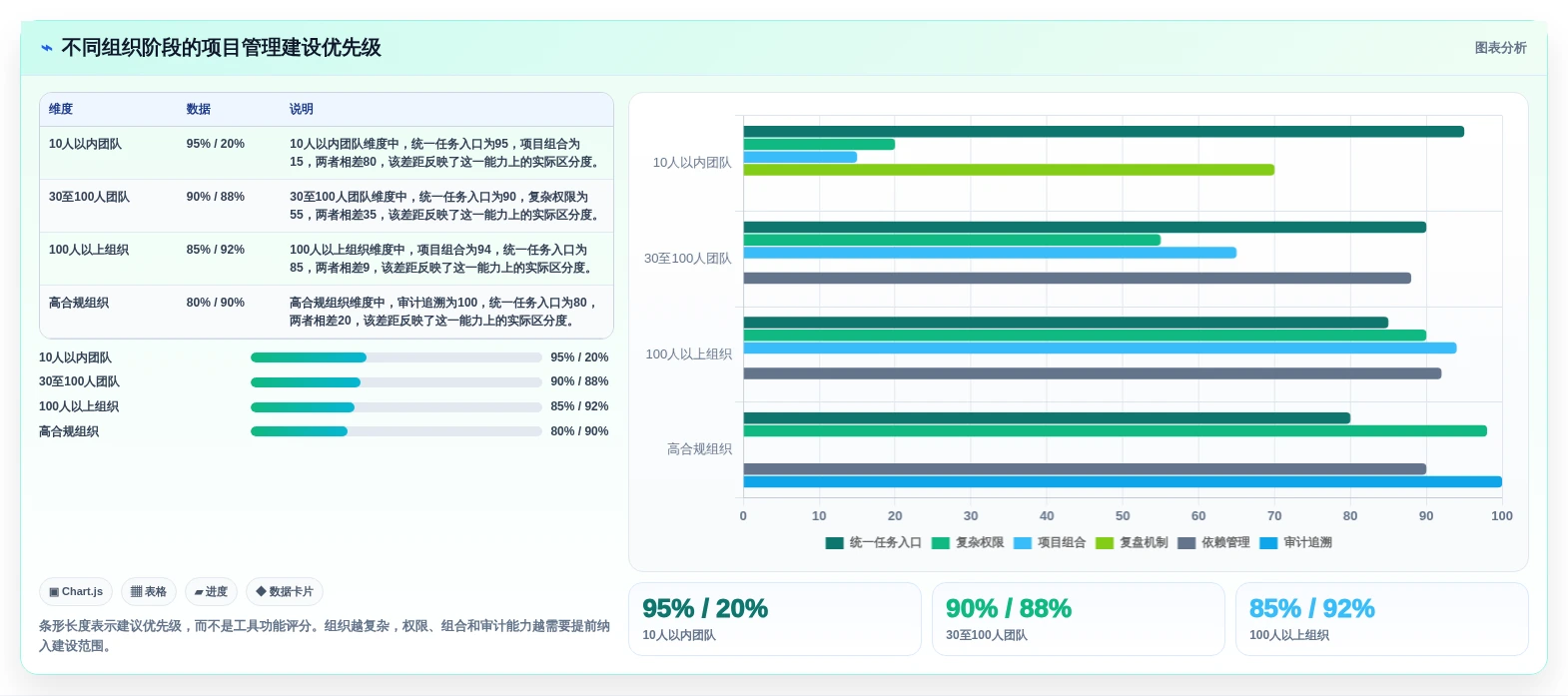
Task: Click the 图表分析 label in header
Action: [x=1500, y=48]
